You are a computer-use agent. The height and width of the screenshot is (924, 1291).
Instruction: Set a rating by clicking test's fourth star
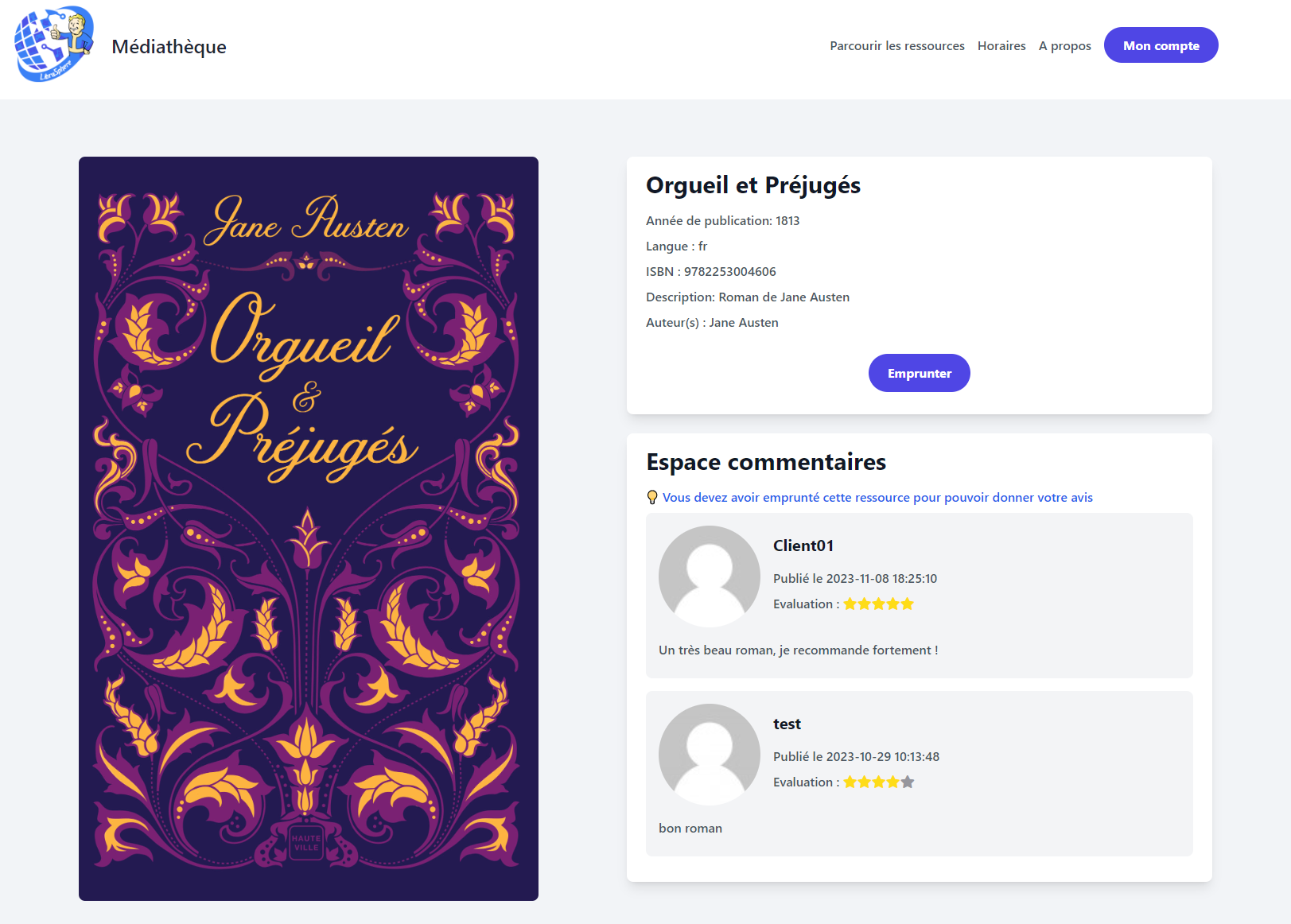[x=893, y=782]
